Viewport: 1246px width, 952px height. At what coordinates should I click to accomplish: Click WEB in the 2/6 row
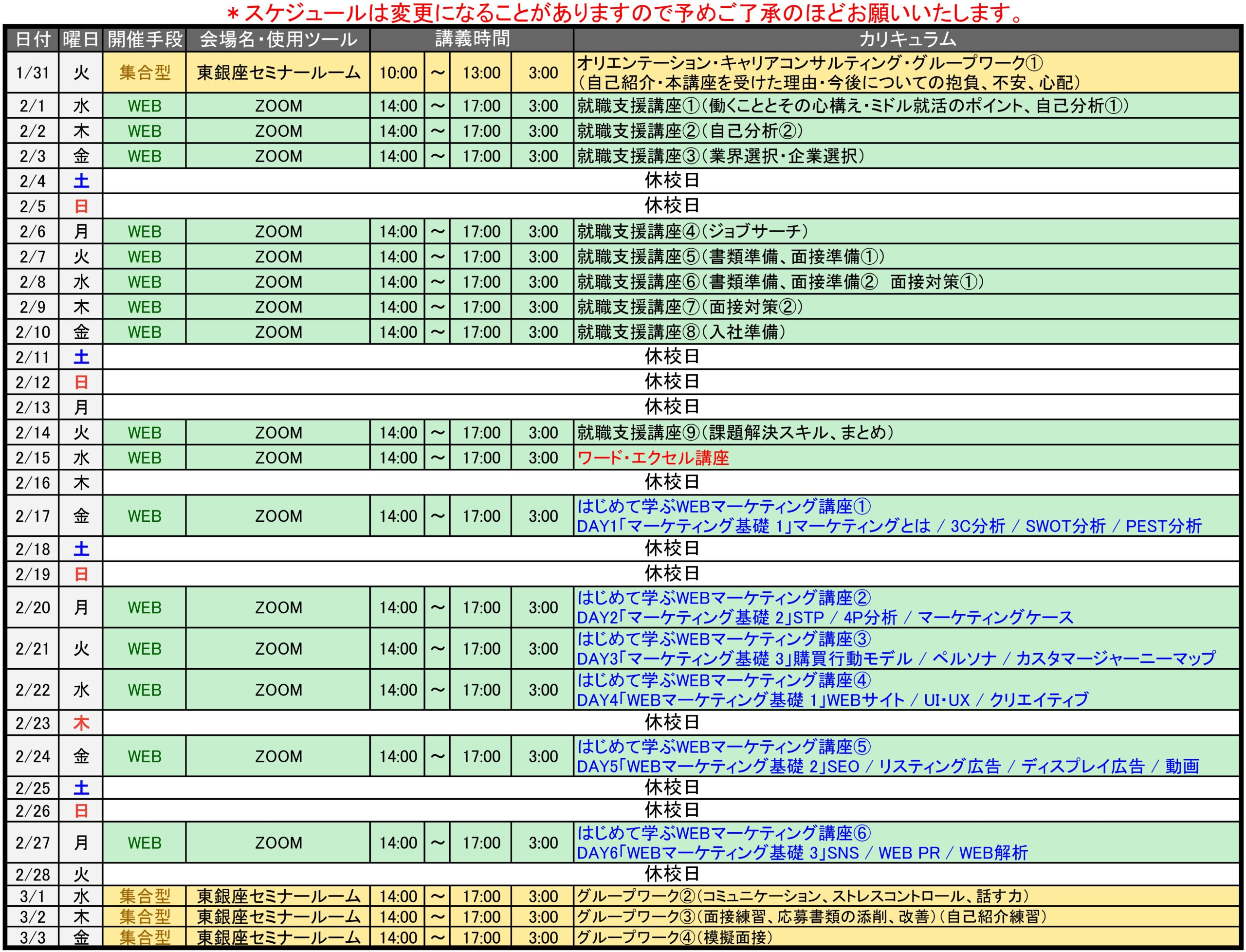point(145,231)
